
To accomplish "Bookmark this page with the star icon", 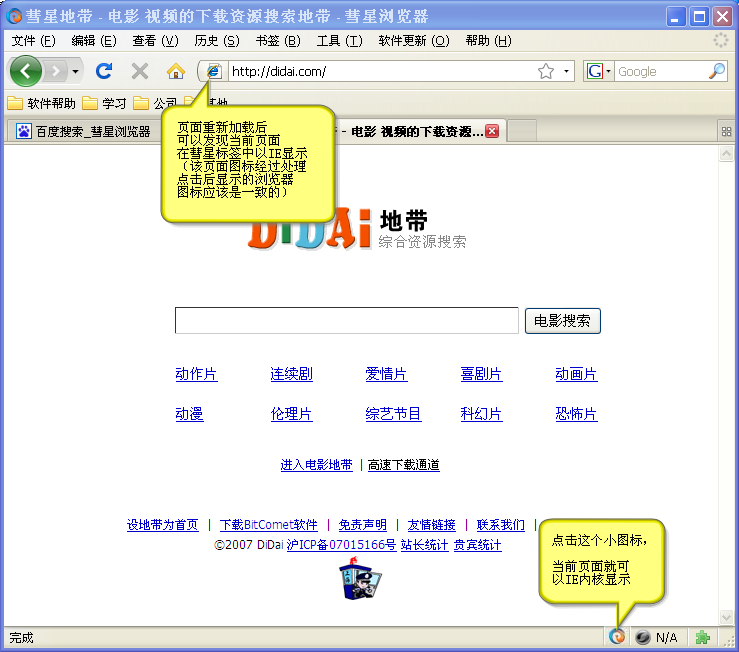I will 546,72.
